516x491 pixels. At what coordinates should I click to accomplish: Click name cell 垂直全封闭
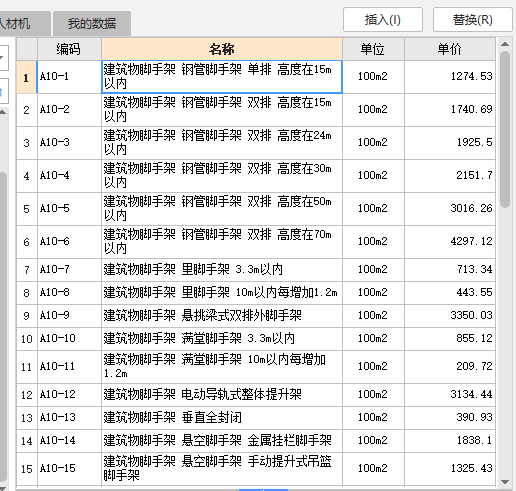click(x=222, y=418)
